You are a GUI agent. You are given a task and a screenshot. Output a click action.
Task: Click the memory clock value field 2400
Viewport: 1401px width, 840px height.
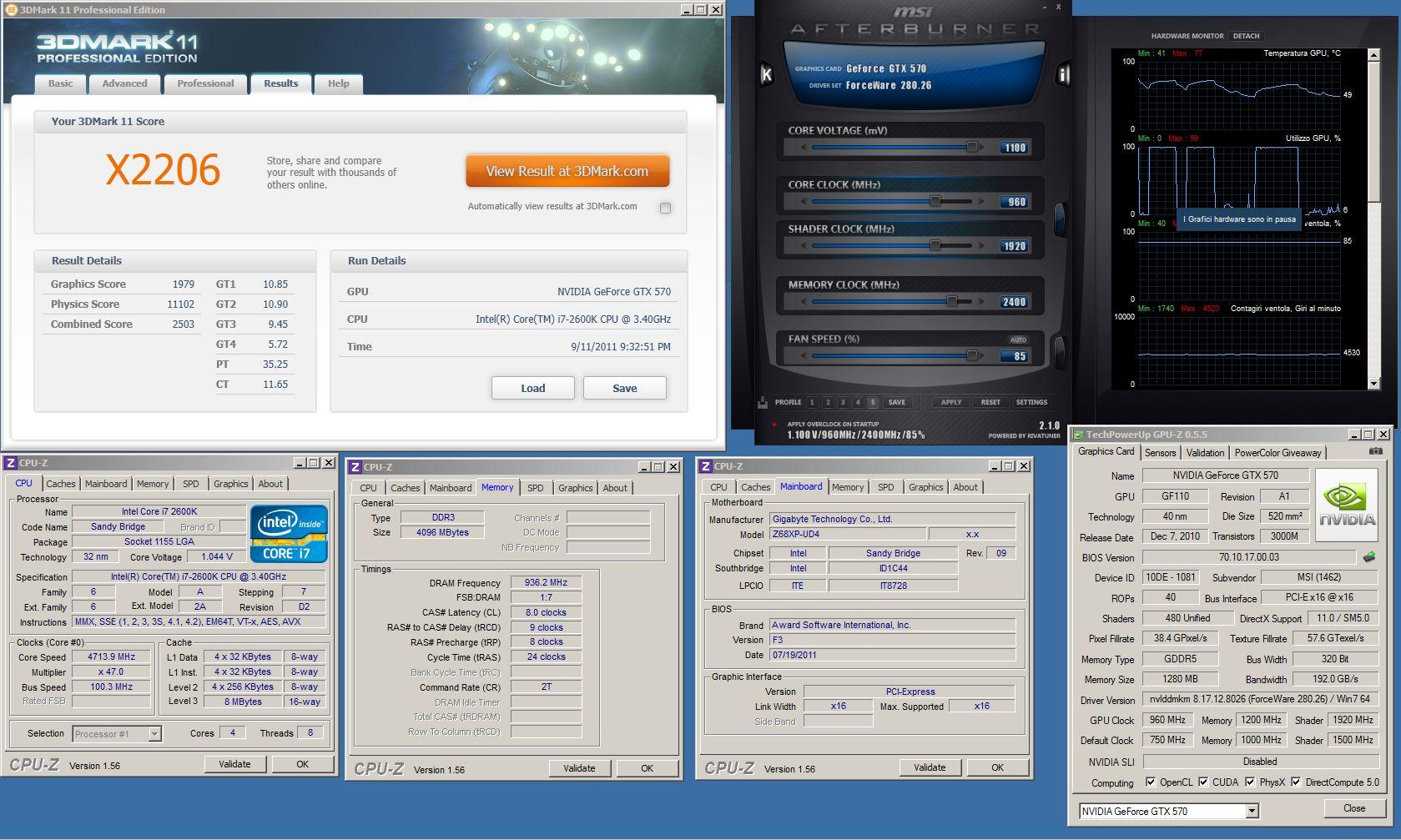1015,302
